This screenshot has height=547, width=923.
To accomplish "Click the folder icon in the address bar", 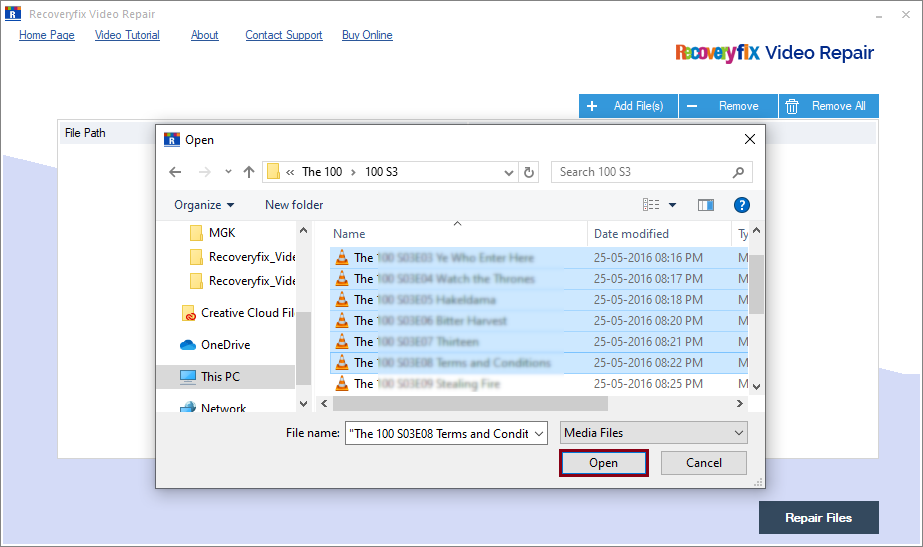I will coord(273,171).
